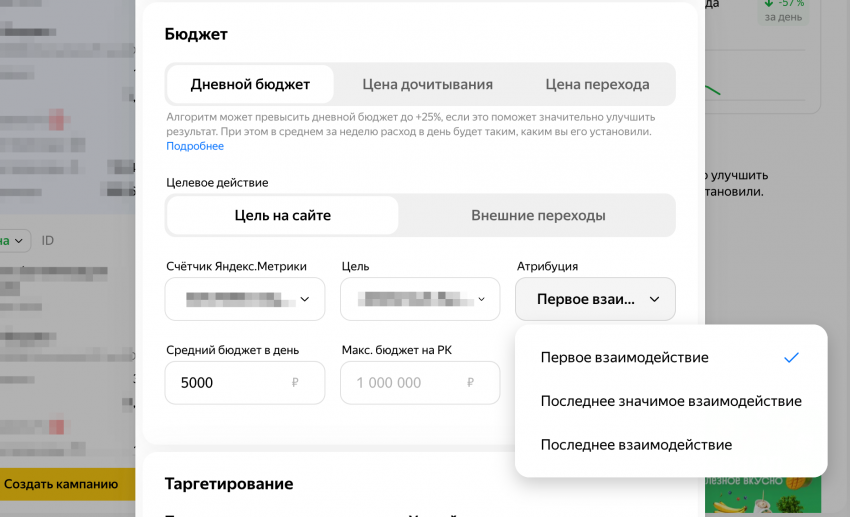Collapse the Атрибуция dropdown
Image resolution: width=850 pixels, height=517 pixels.
pos(595,299)
